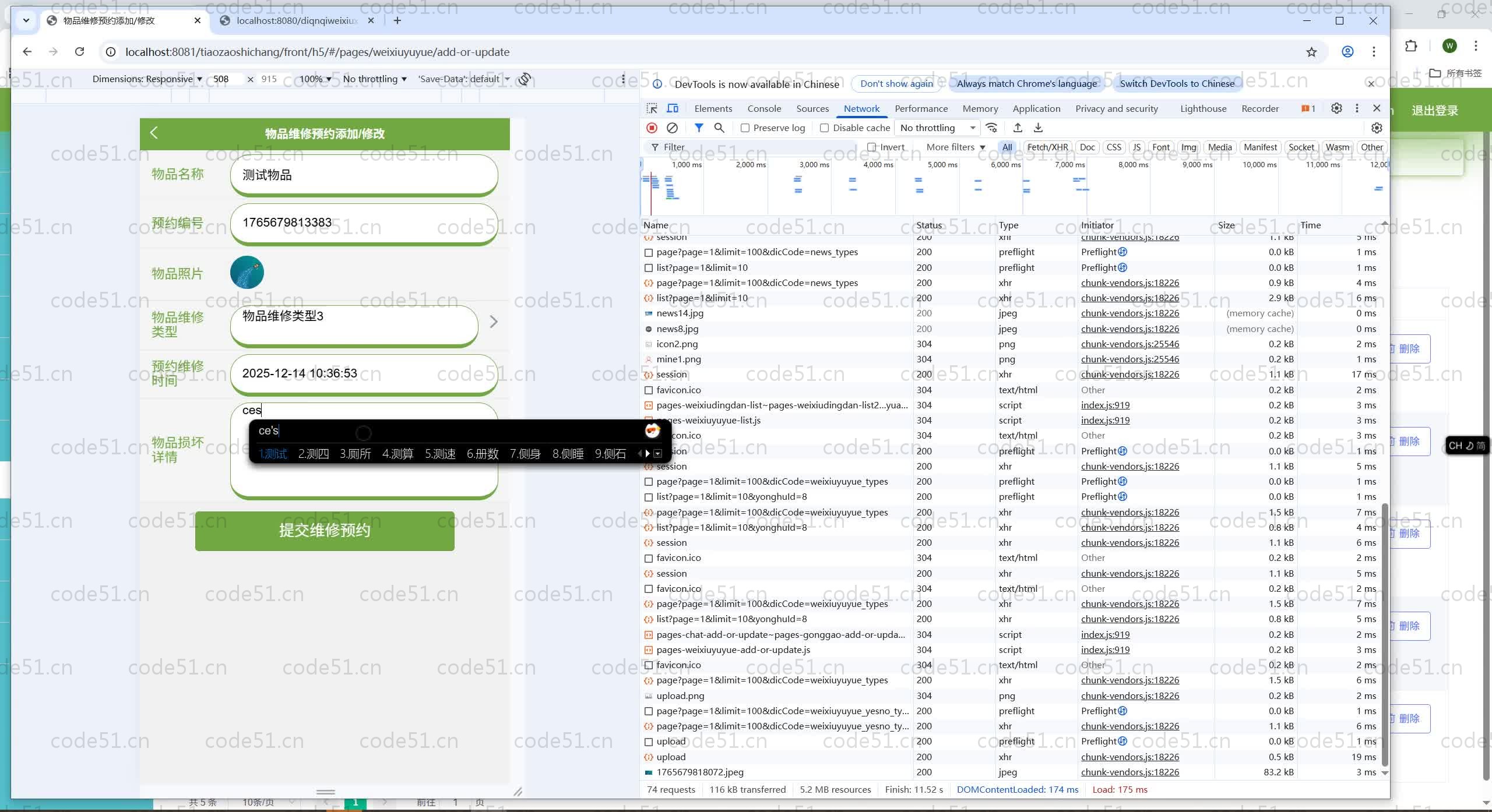Enable the Preserve log checkbox
The image size is (1492, 812).
745,128
